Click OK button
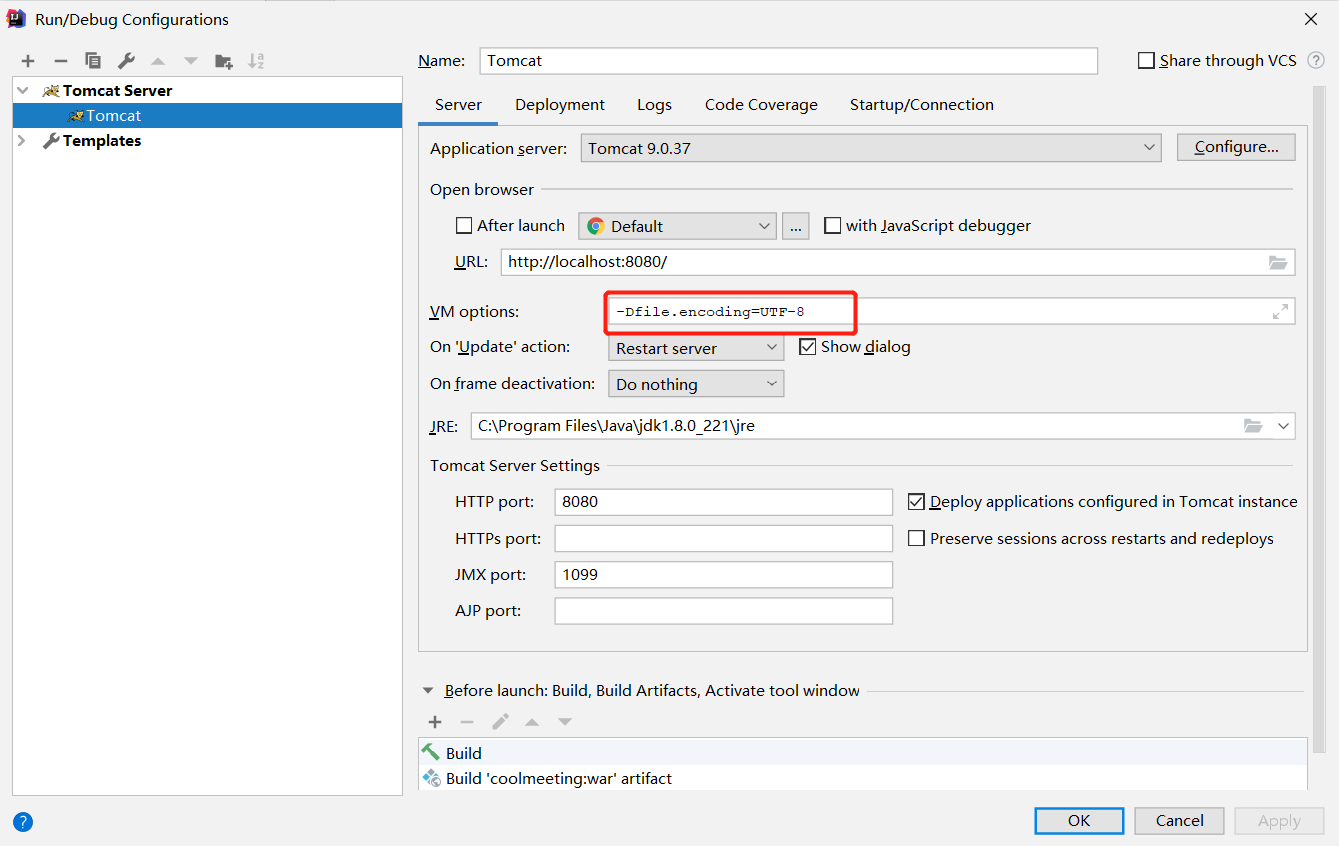 click(x=1079, y=821)
